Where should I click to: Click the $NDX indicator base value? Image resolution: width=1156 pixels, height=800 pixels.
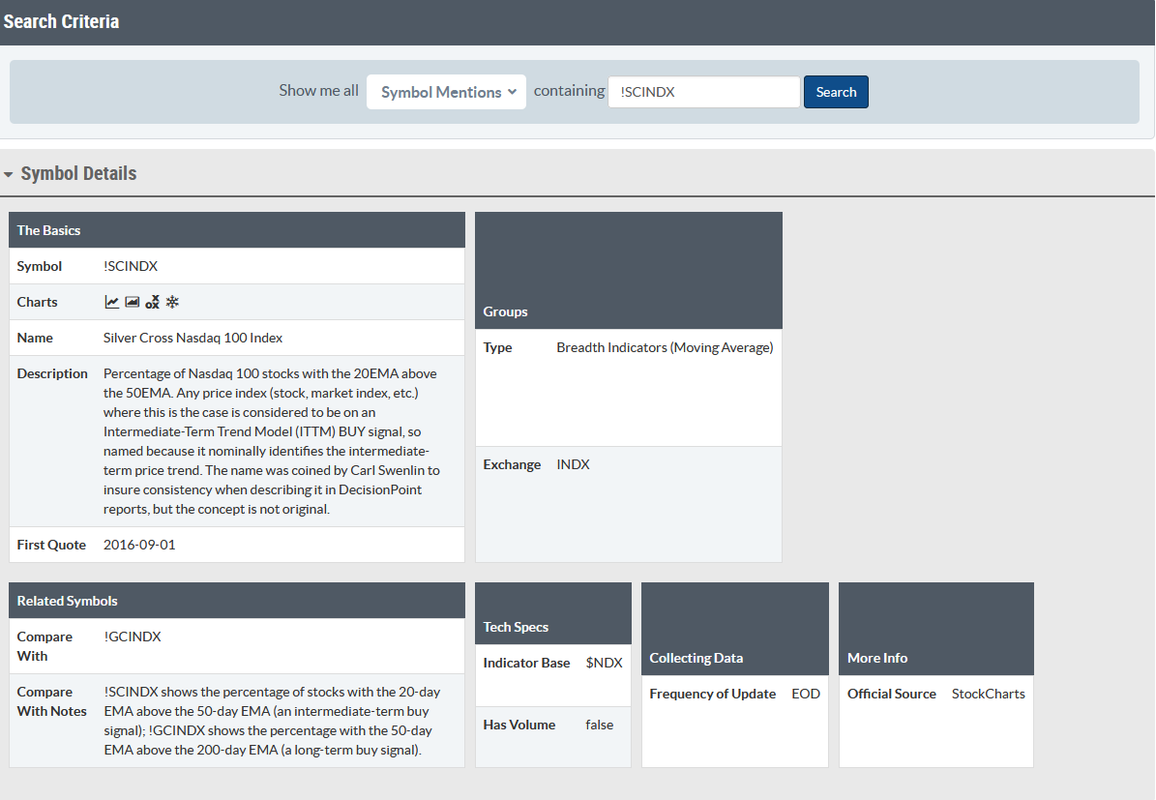(x=604, y=663)
